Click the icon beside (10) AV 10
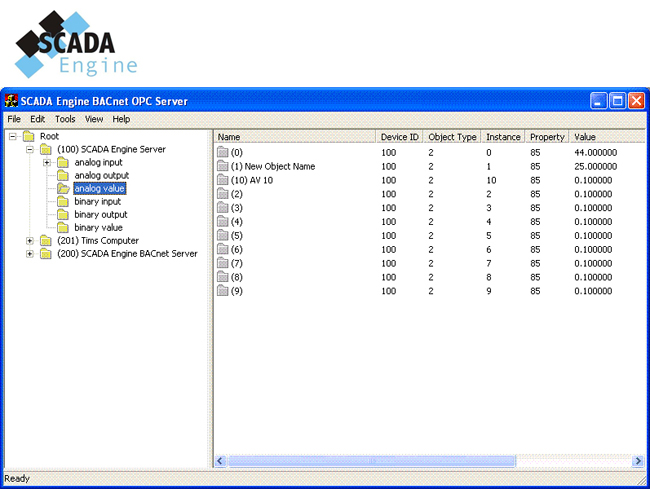Image resolution: width=650 pixels, height=489 pixels. 223,180
